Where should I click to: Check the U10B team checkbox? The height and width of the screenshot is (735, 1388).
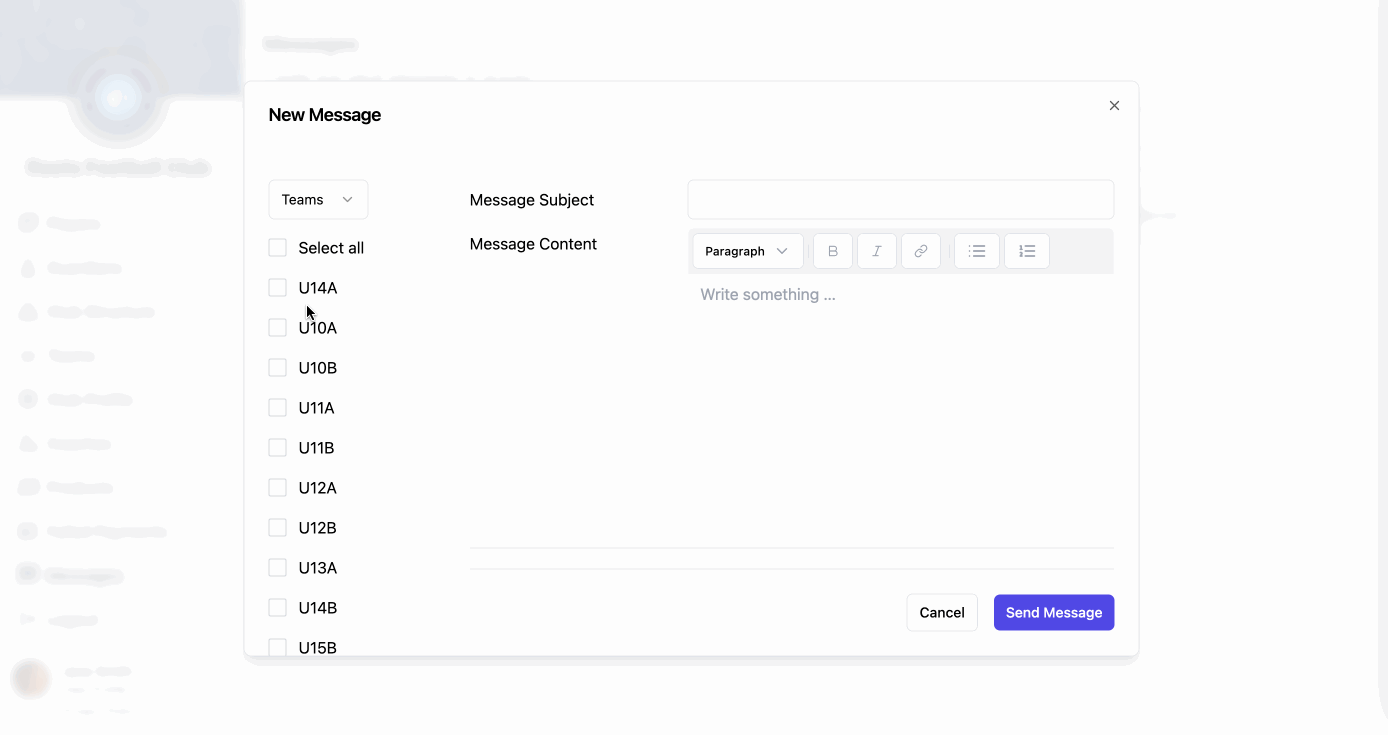(278, 367)
